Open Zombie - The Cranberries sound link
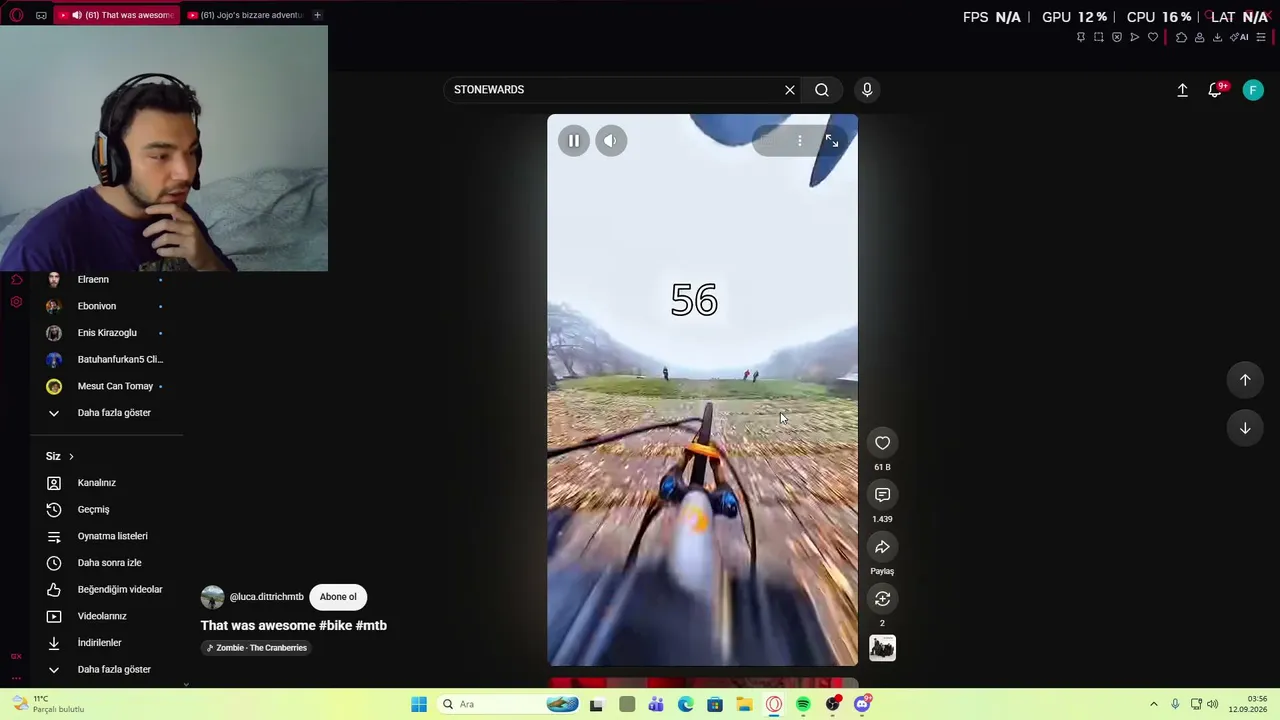This screenshot has height=720, width=1280. tap(256, 648)
